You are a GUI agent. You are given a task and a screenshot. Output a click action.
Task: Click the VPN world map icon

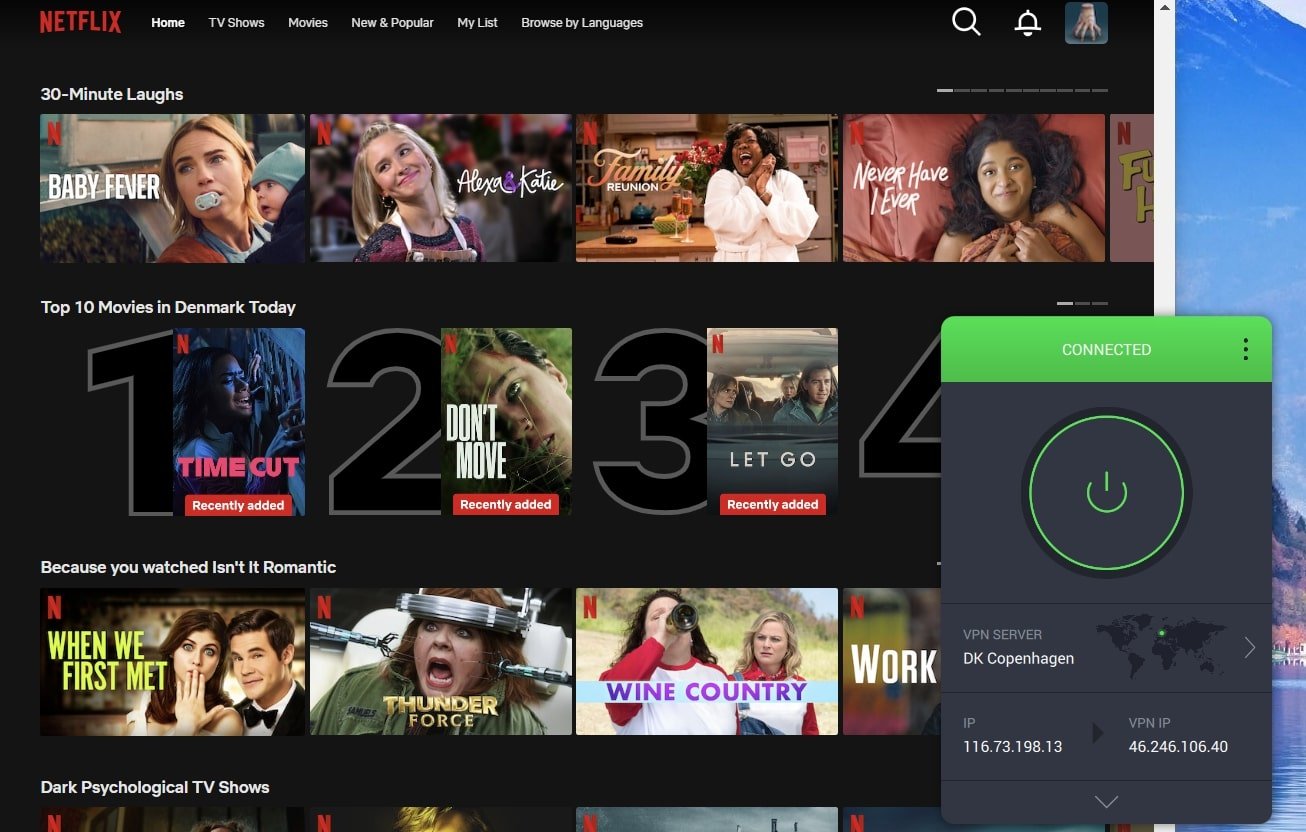[1161, 646]
